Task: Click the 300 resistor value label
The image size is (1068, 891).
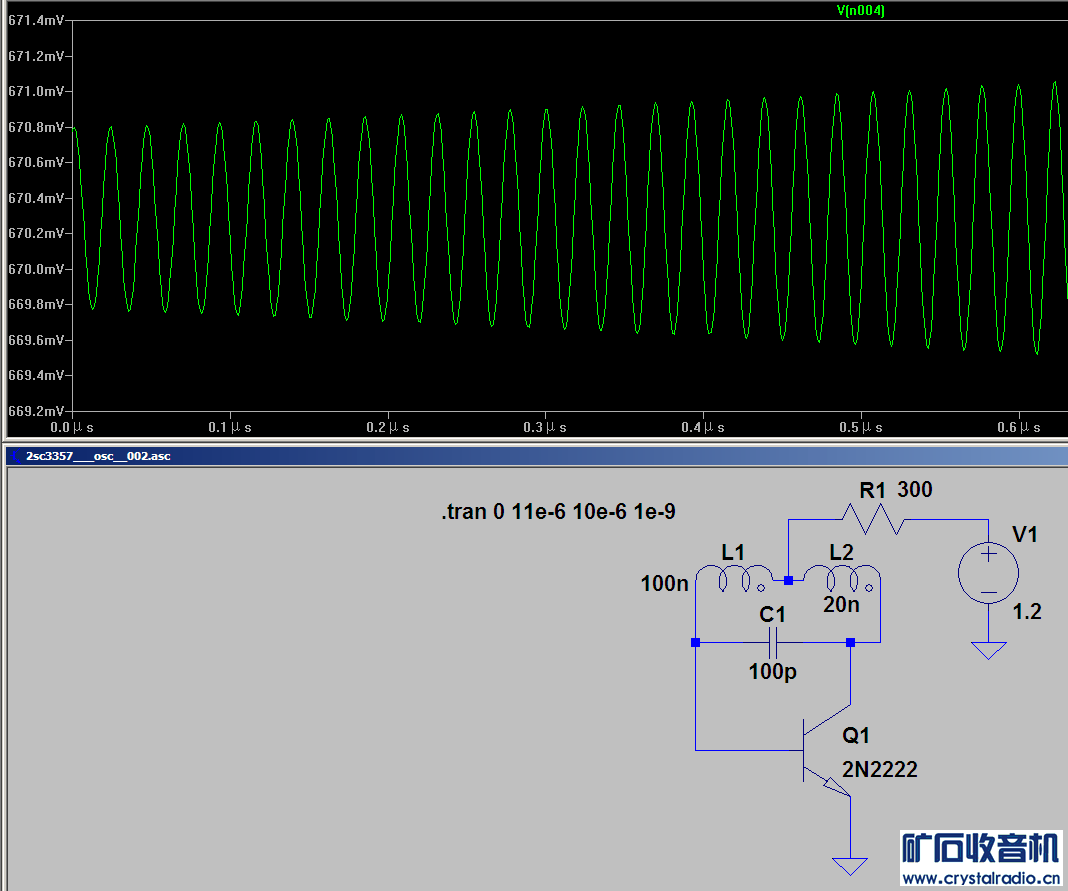Action: [x=915, y=490]
